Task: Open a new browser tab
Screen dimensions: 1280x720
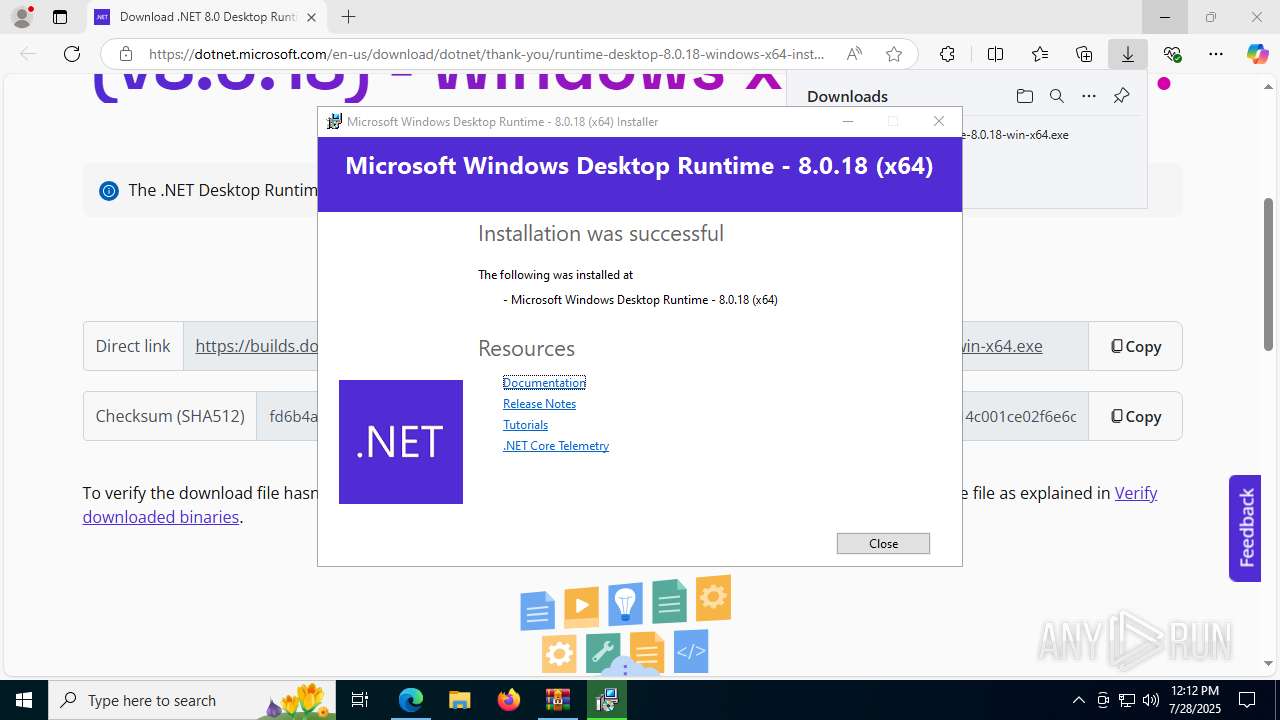Action: click(x=348, y=17)
